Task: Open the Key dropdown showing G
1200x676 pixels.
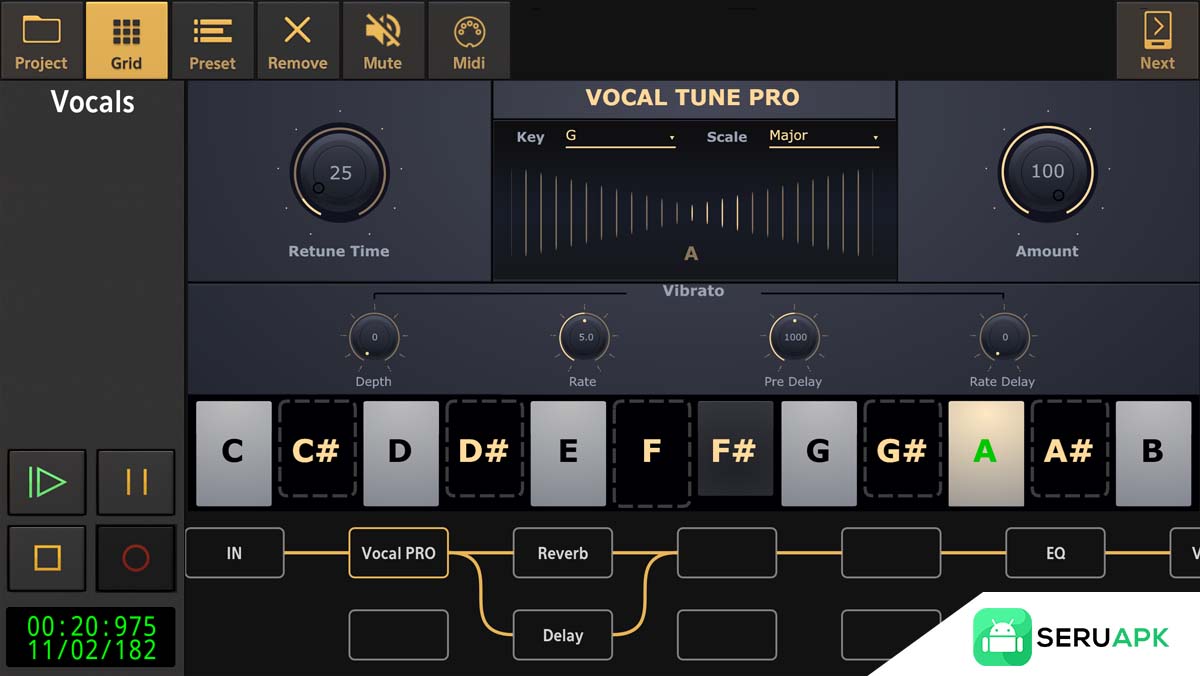Action: (620, 136)
